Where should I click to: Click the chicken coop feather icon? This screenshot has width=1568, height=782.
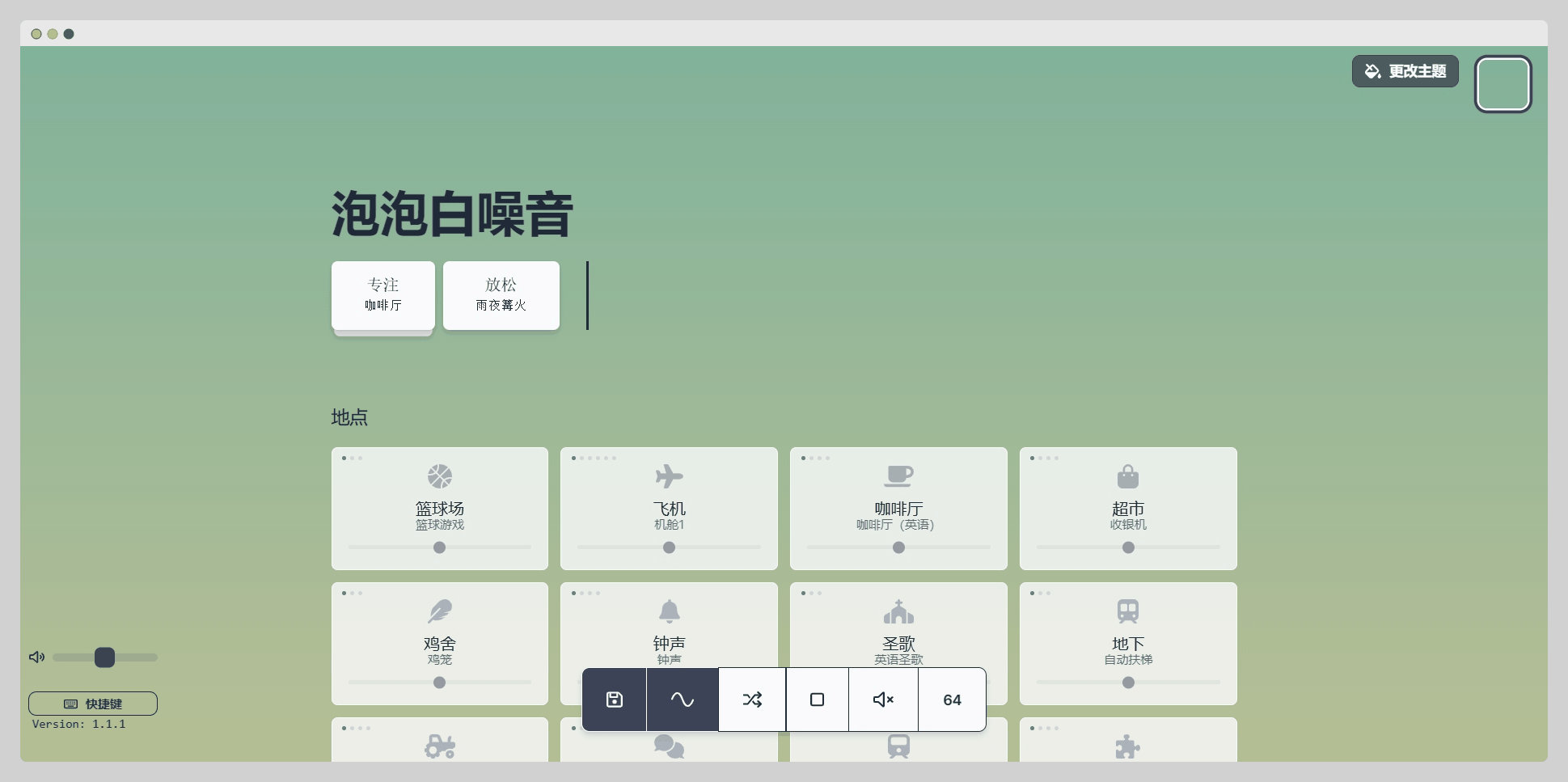tap(440, 611)
